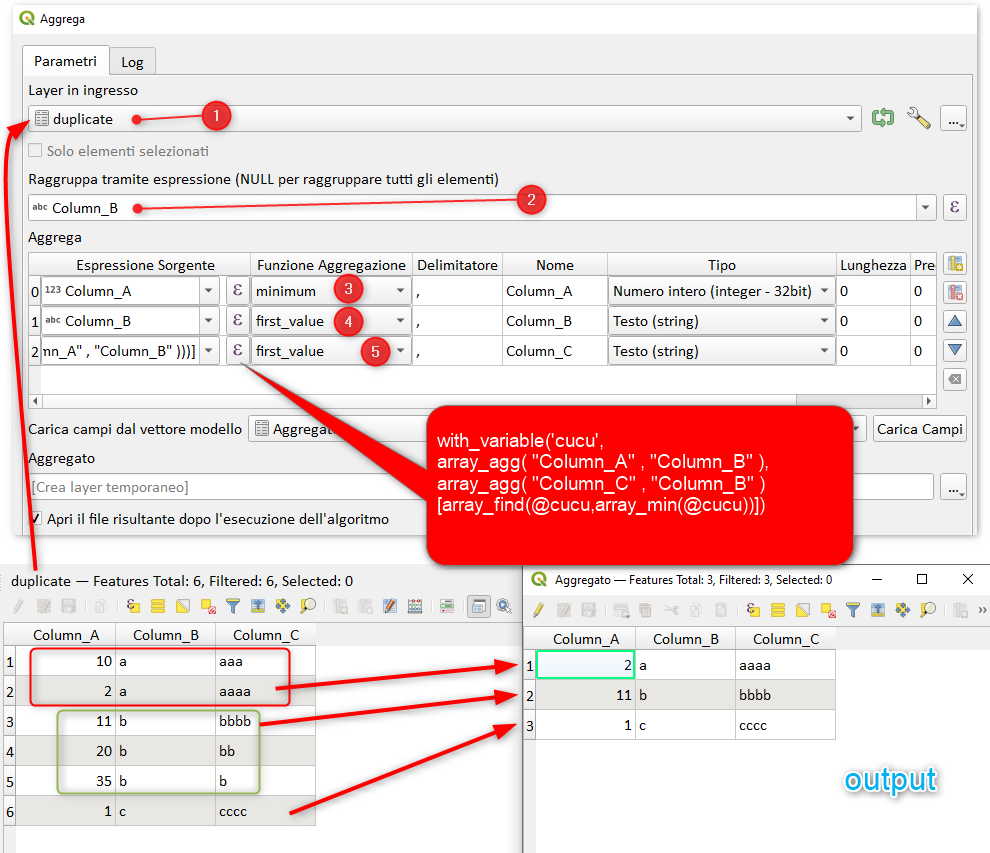This screenshot has height=853, width=990.
Task: Open expression editor for the grouping expression
Action: (955, 208)
